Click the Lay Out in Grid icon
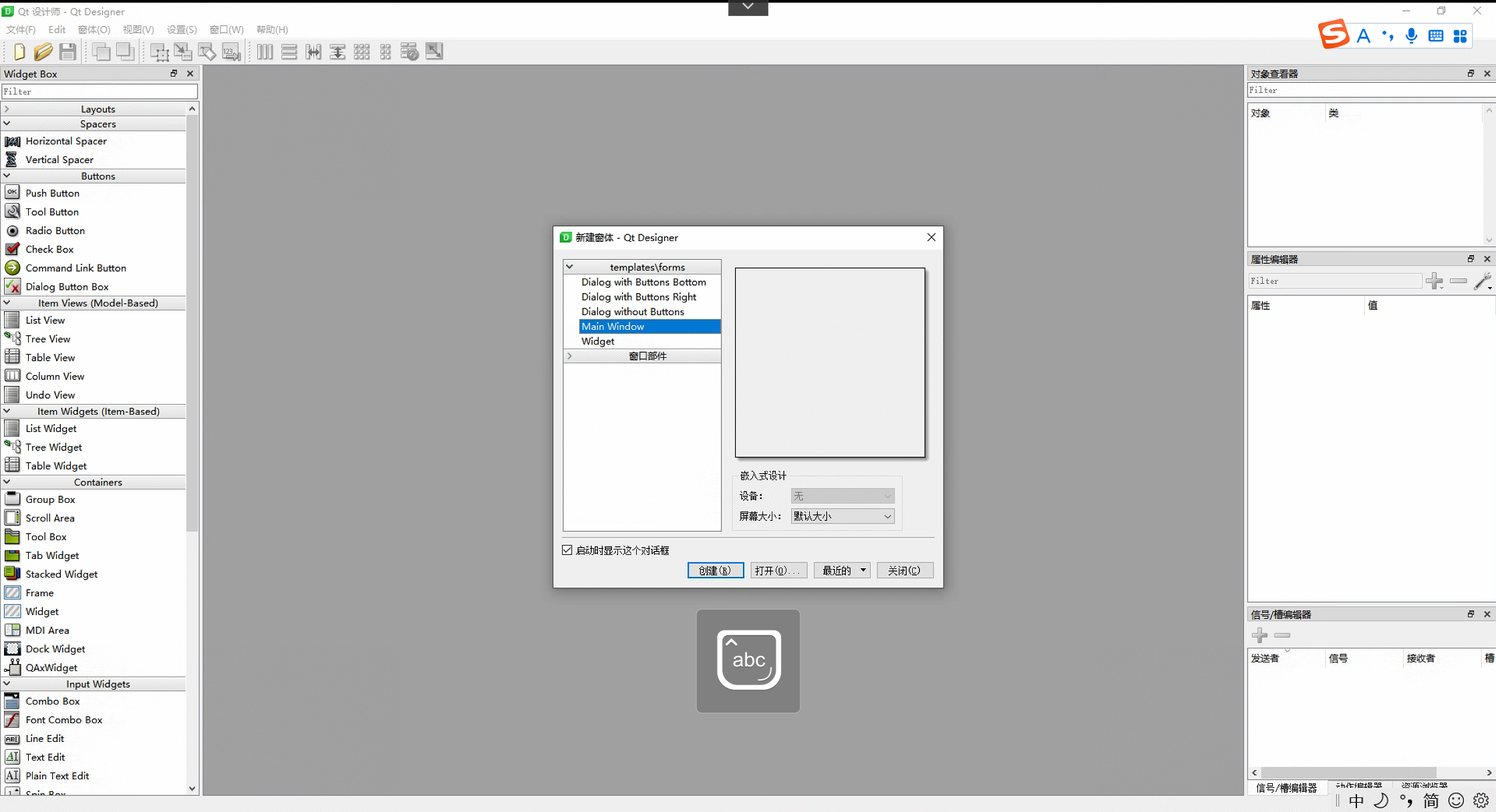The image size is (1496, 812). click(361, 51)
